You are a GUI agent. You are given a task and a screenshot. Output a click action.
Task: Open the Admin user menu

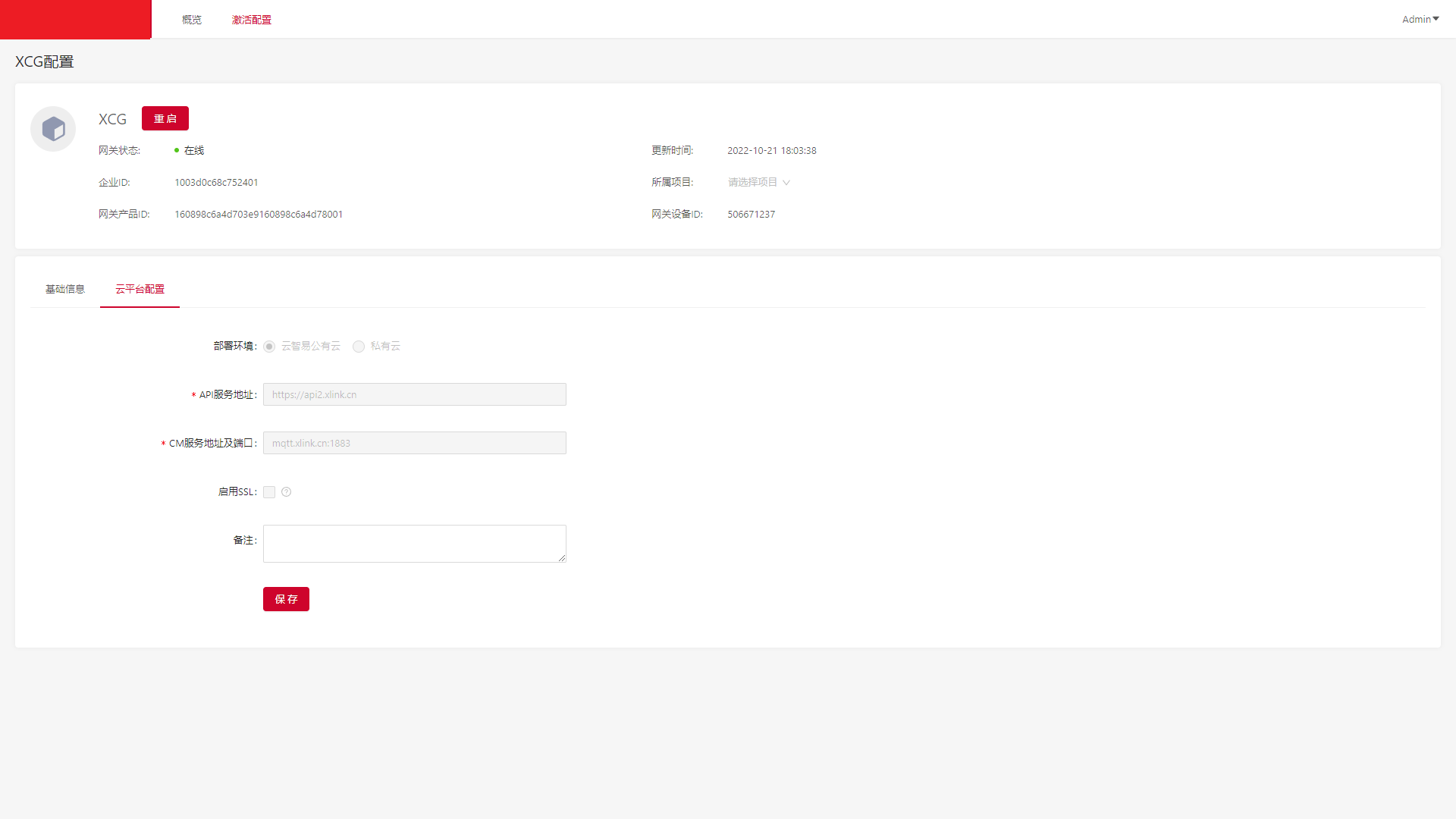(x=1416, y=20)
